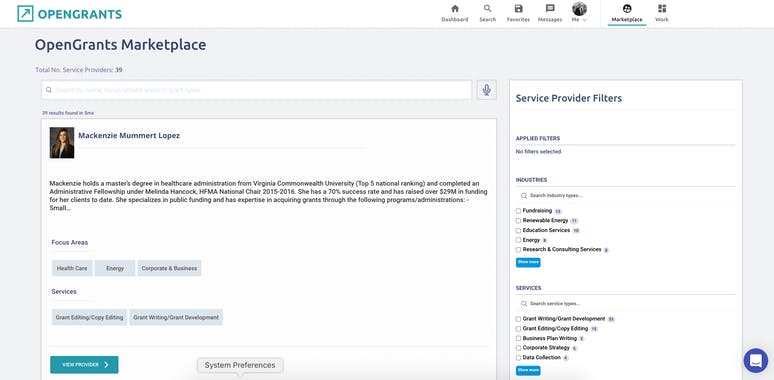Check the Data Collection filter
774x380 pixels.
point(518,357)
